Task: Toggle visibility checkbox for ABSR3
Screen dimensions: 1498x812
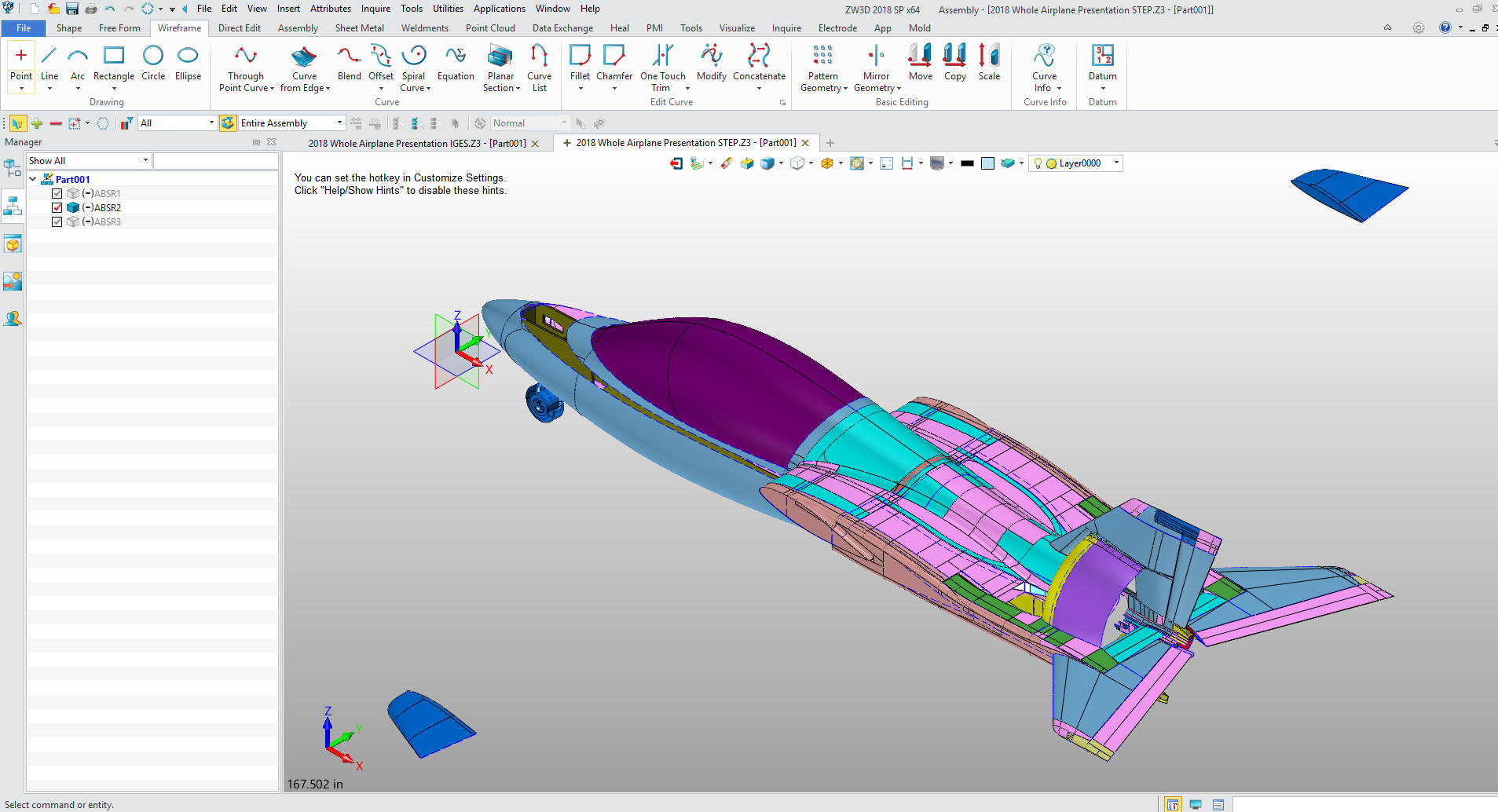Action: click(x=57, y=221)
